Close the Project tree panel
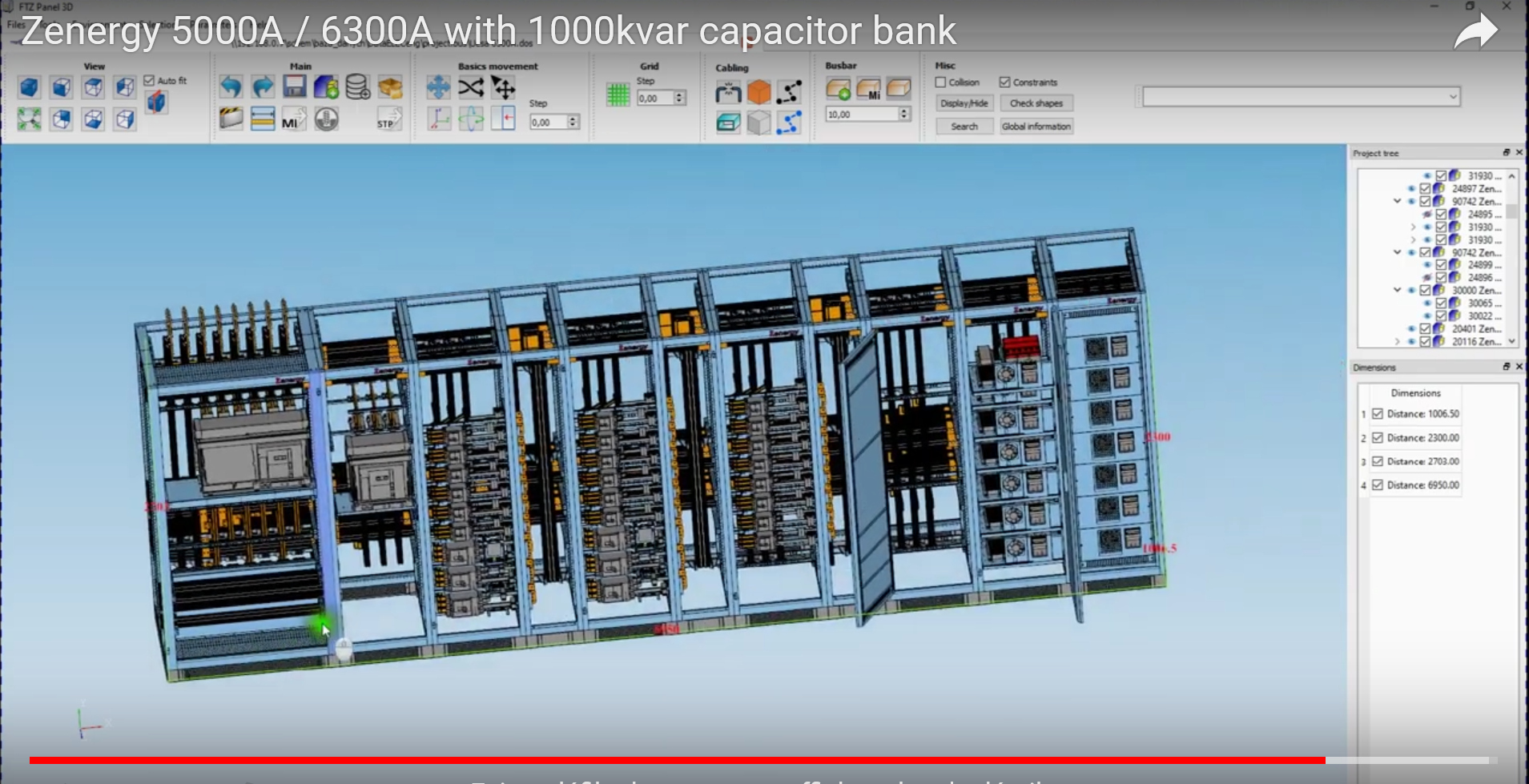 [x=1519, y=152]
